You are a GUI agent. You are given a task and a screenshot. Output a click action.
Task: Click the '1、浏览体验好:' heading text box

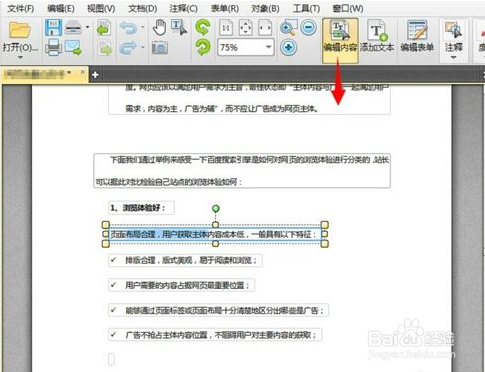click(x=141, y=208)
